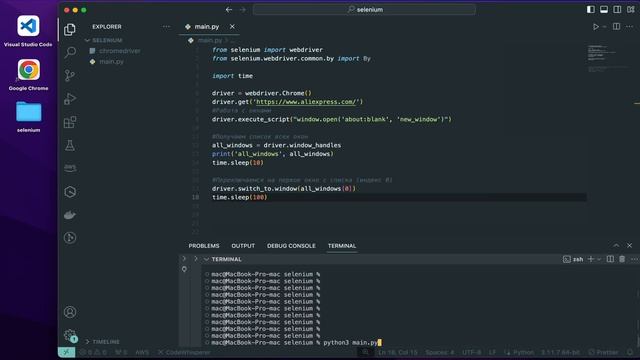
Task: Select the Python 3.11.7 64-bit interpreter
Action: point(560,352)
